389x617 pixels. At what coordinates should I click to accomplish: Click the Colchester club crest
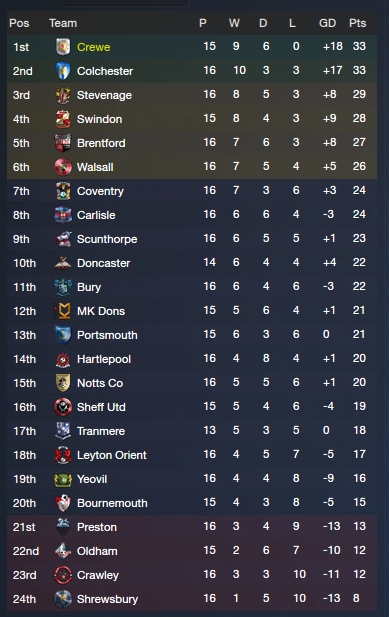[x=63, y=71]
